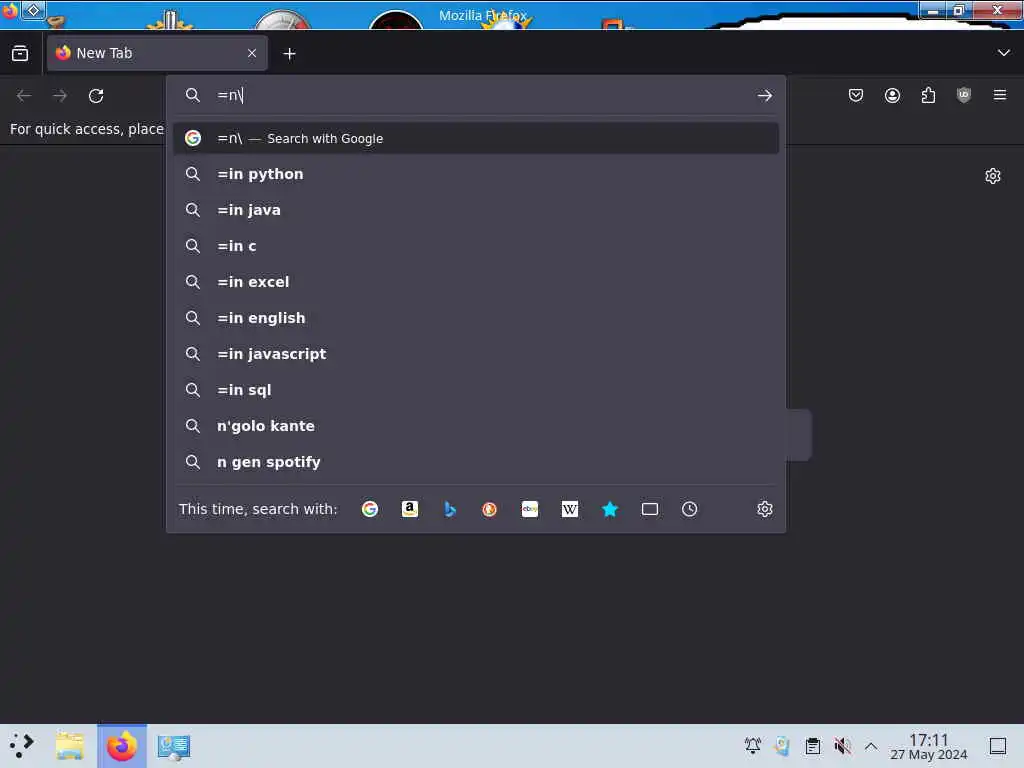This screenshot has height=768, width=1024.
Task: Open the KDE application launcher
Action: coord(22,746)
